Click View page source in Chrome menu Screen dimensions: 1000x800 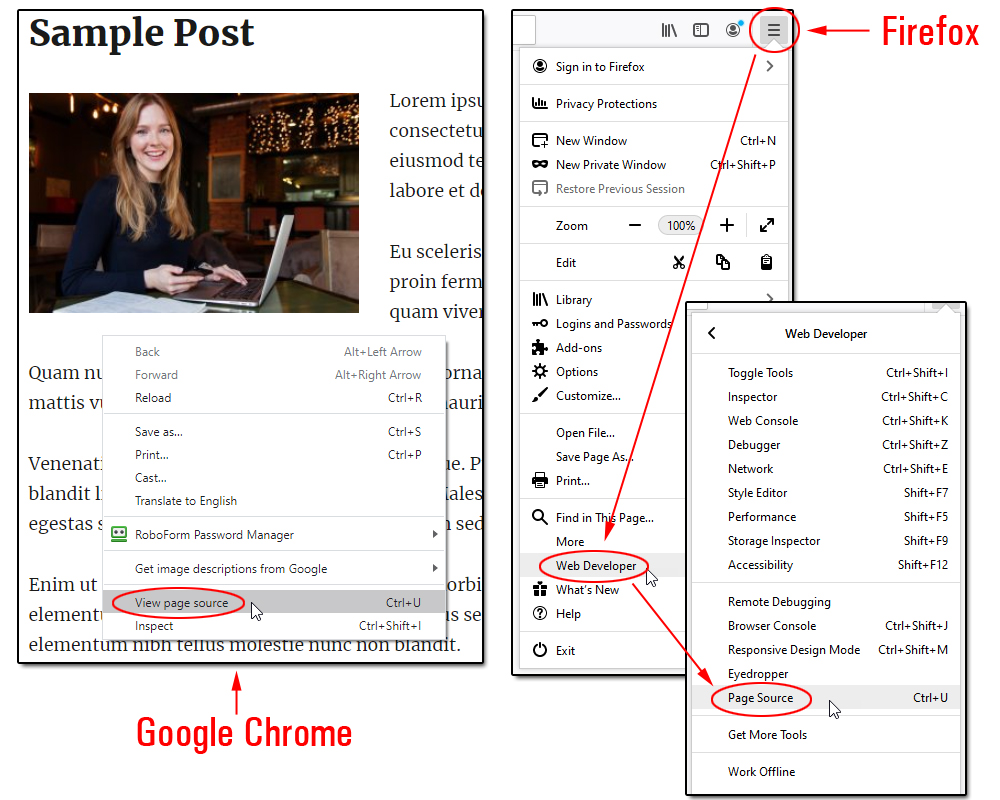click(274, 603)
